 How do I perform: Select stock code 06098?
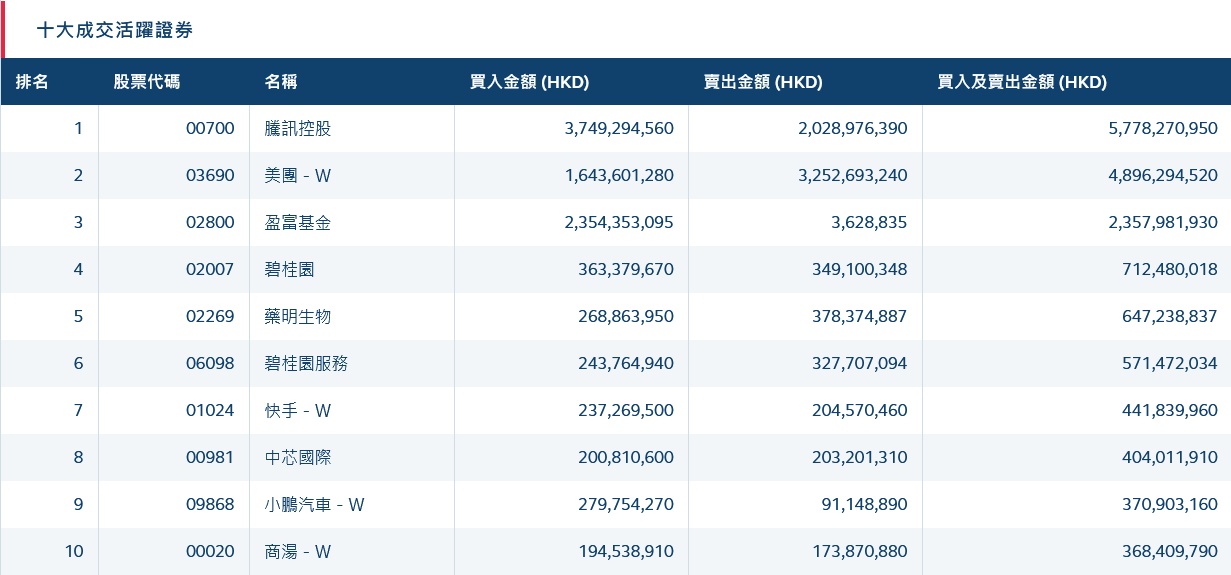(210, 363)
